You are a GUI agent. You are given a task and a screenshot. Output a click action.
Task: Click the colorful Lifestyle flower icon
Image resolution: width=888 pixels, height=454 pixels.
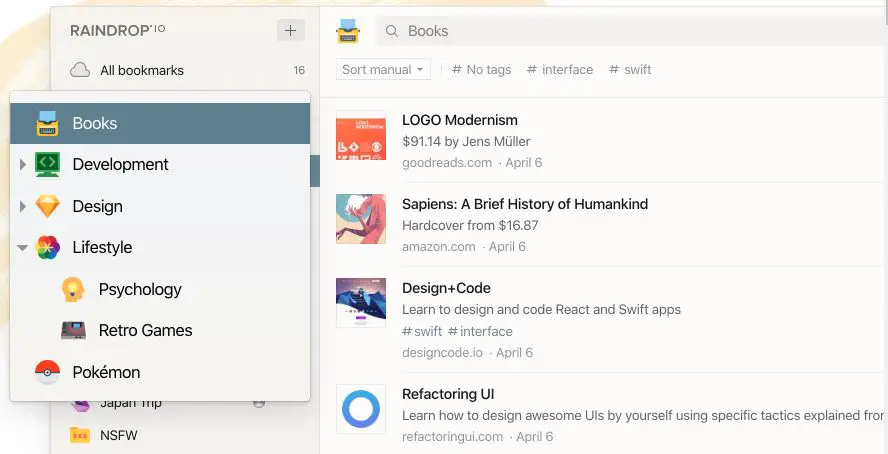48,247
